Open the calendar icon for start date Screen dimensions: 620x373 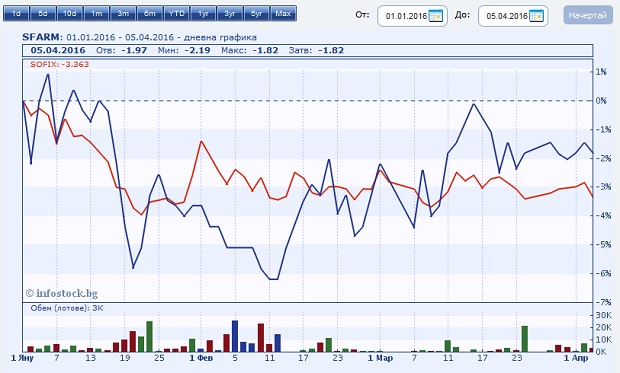coord(435,16)
